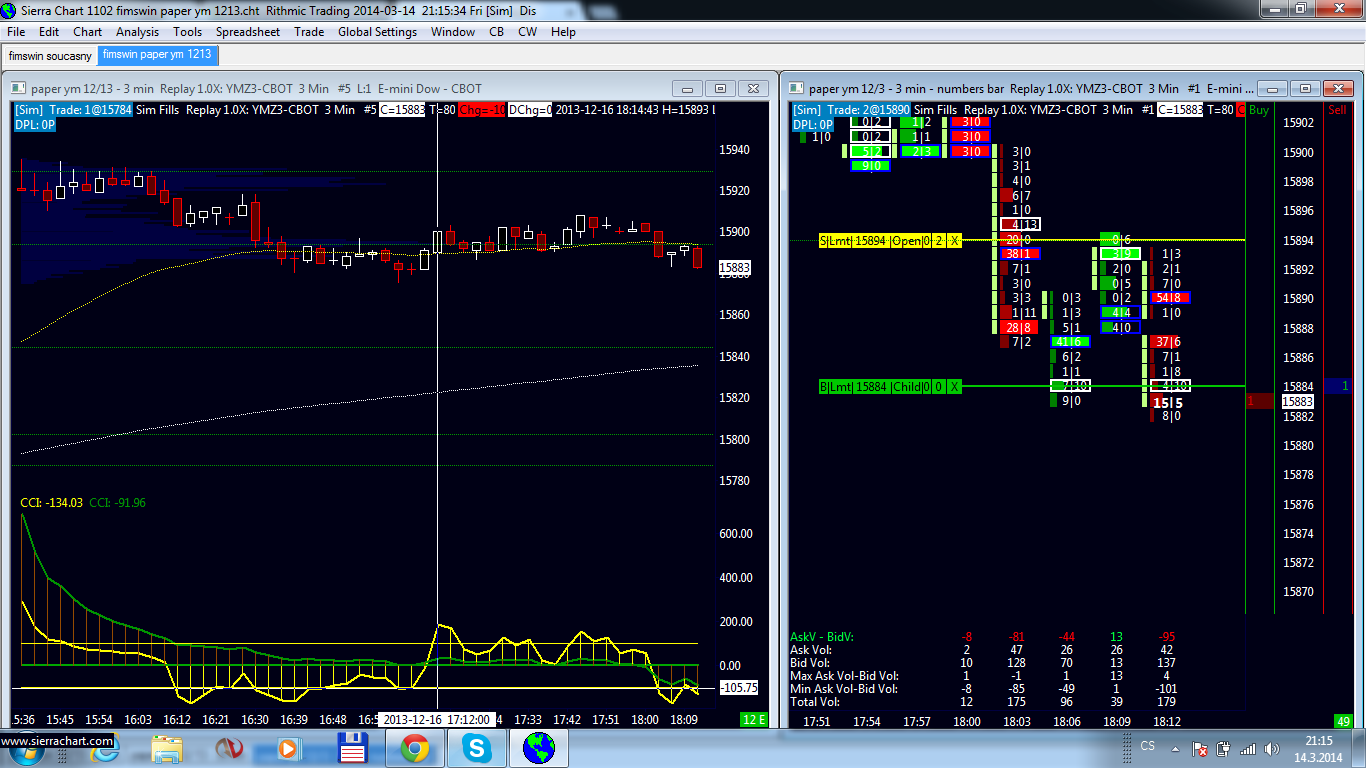Image resolution: width=1366 pixels, height=768 pixels.
Task: Open Skype from the taskbar
Action: (x=477, y=748)
